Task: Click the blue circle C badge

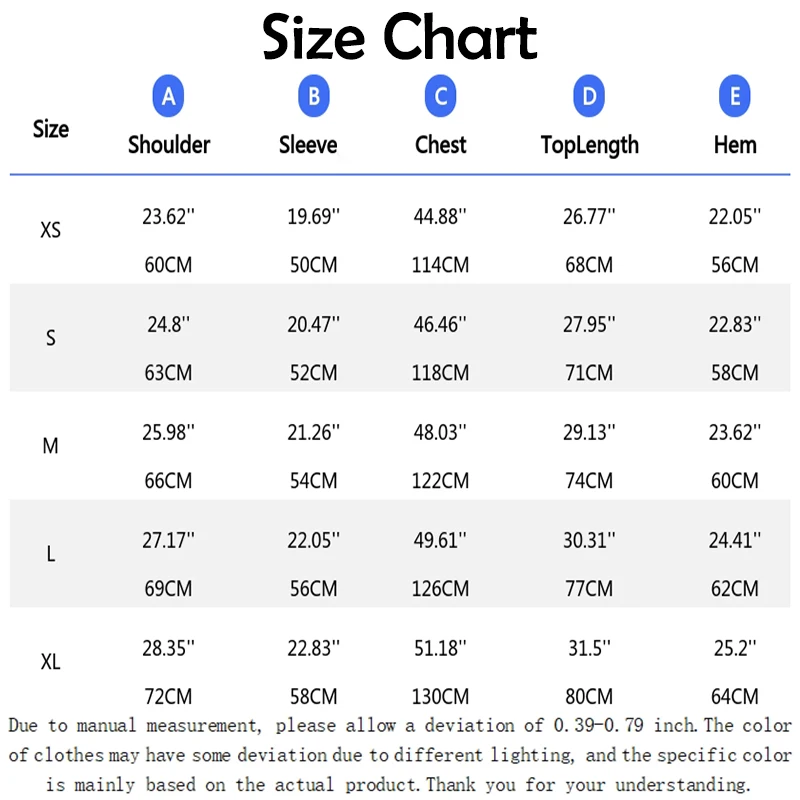Action: pyautogui.click(x=440, y=97)
